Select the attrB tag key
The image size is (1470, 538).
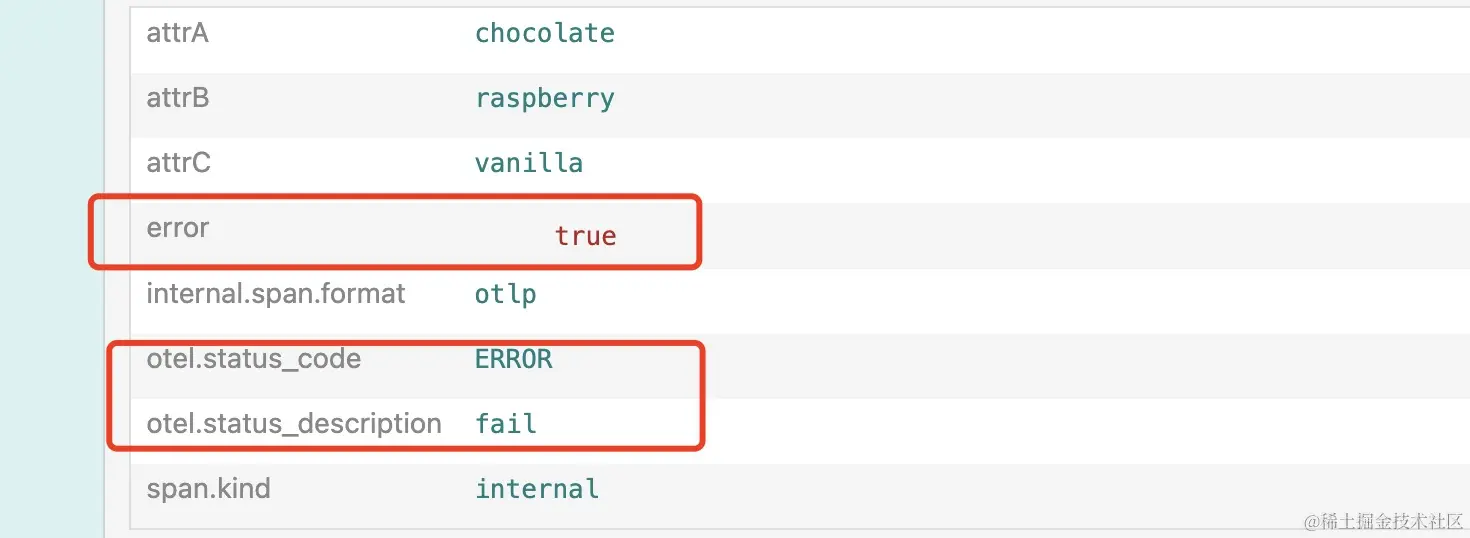(177, 98)
